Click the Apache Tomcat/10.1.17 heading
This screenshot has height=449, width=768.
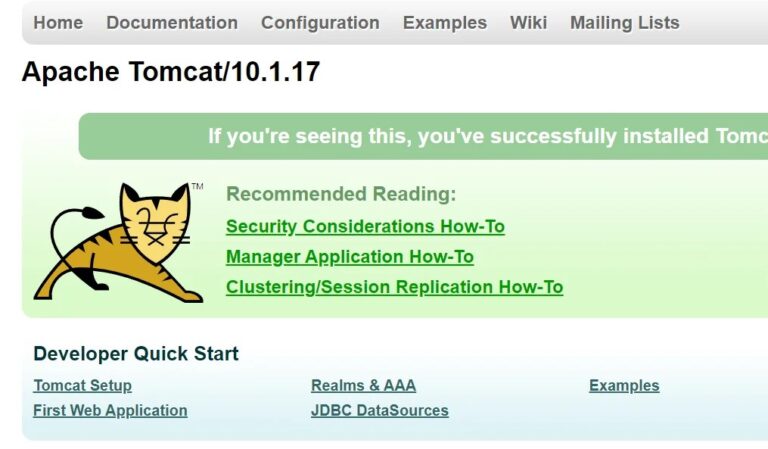point(171,71)
